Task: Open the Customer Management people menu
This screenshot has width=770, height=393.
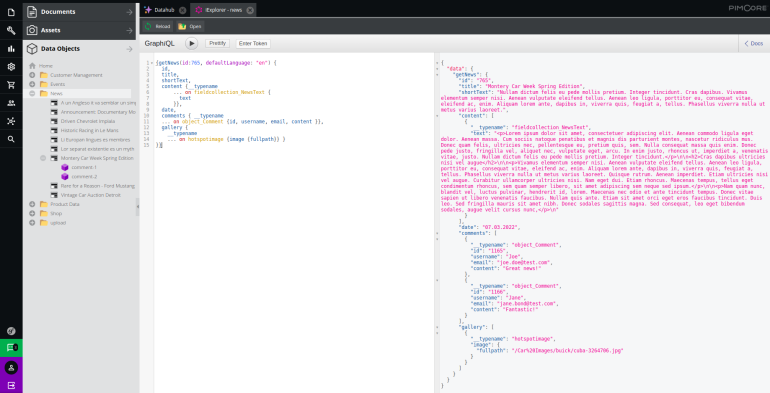Action: [11, 103]
